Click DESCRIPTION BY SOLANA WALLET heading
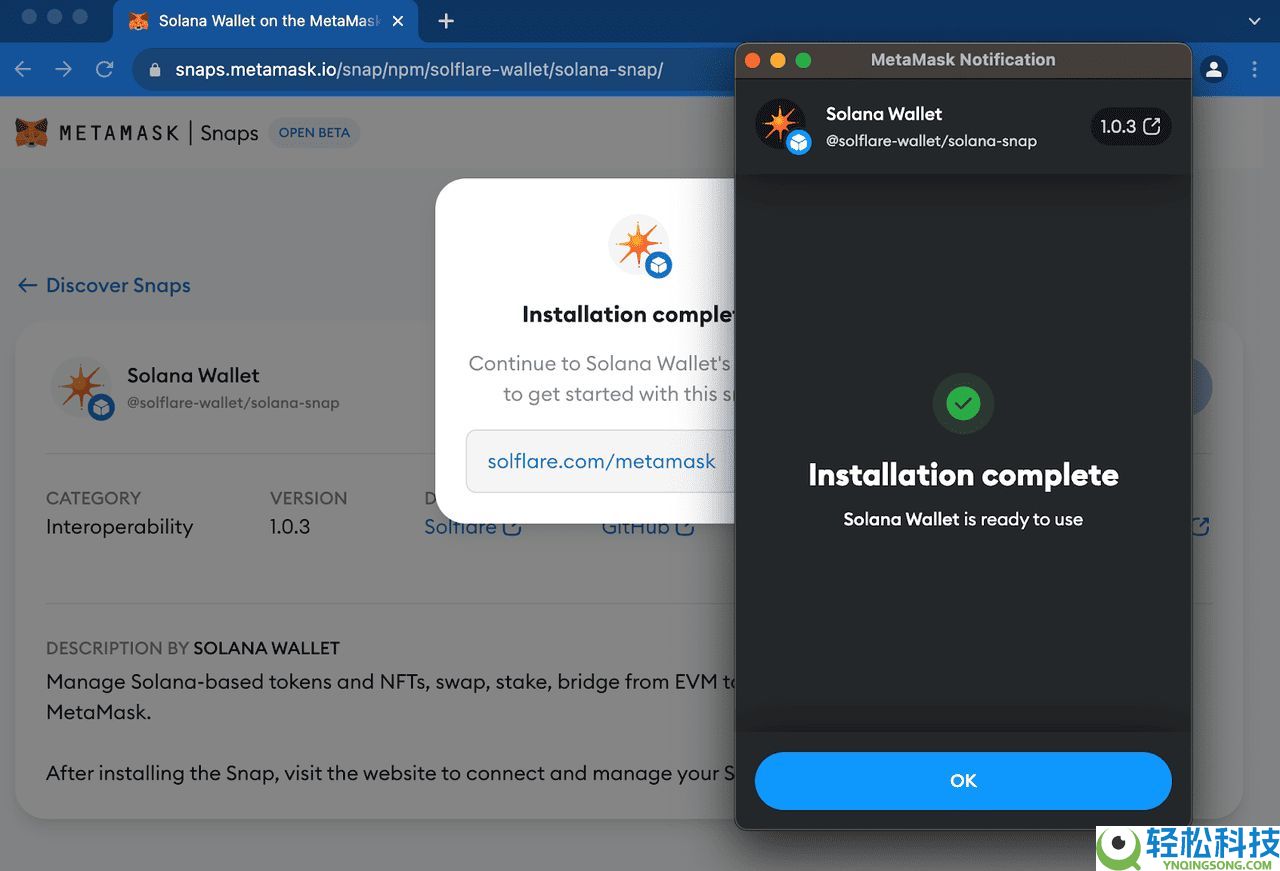 [193, 648]
